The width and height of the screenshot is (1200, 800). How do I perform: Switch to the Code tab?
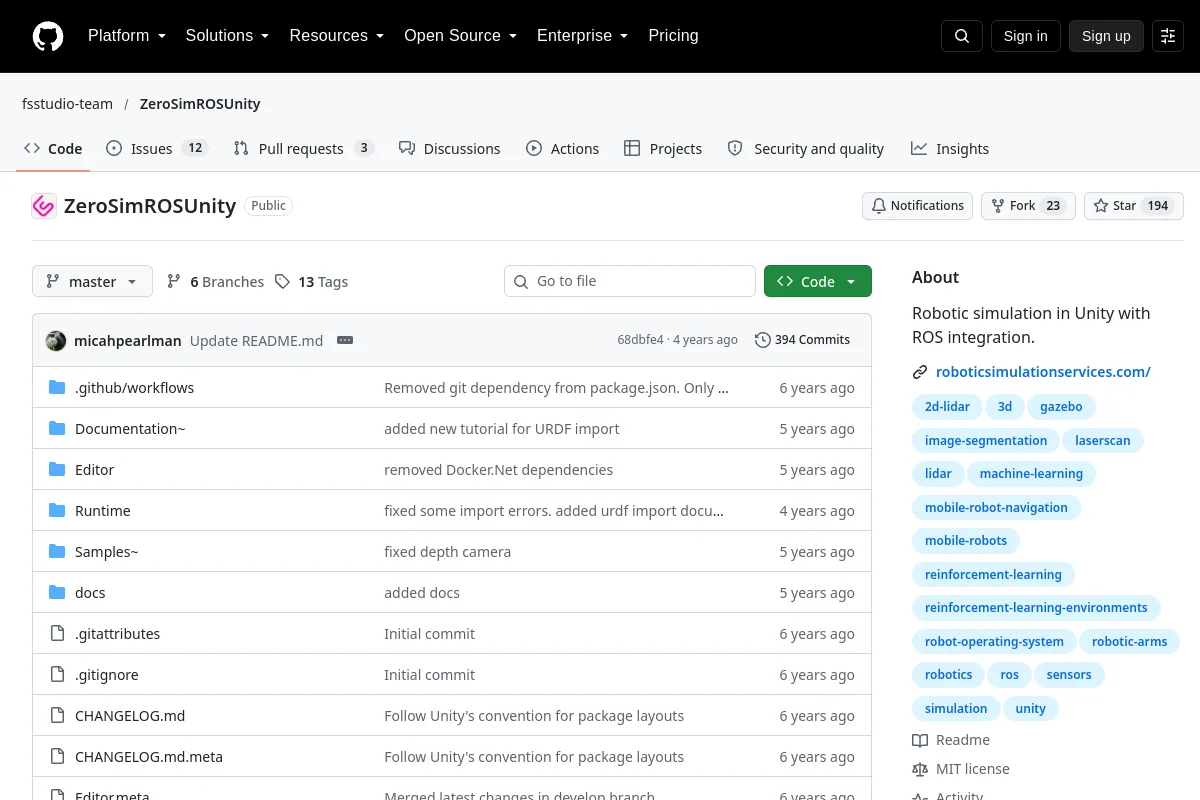pyautogui.click(x=53, y=149)
